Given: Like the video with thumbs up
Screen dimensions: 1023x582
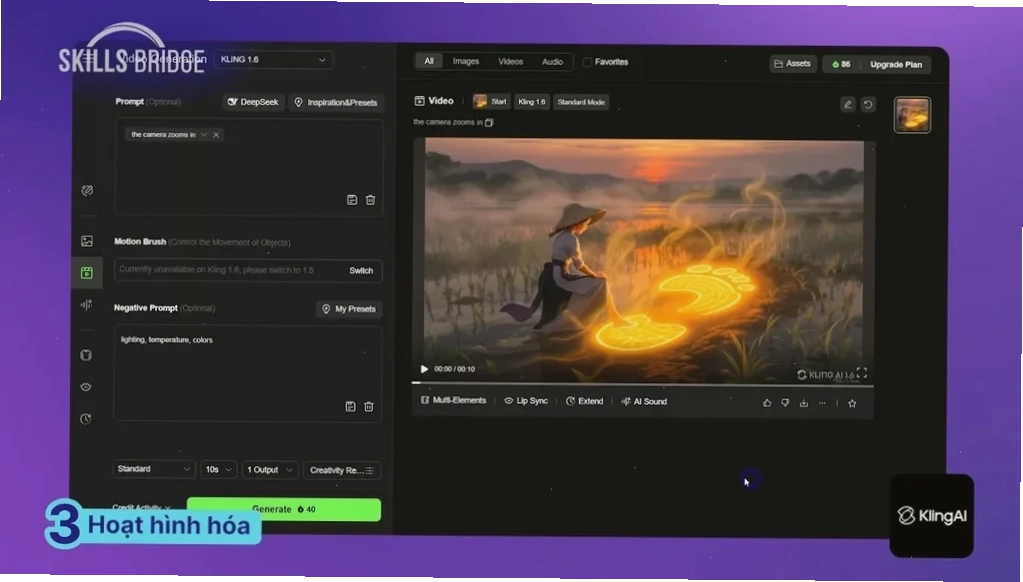Looking at the screenshot, I should point(767,403).
